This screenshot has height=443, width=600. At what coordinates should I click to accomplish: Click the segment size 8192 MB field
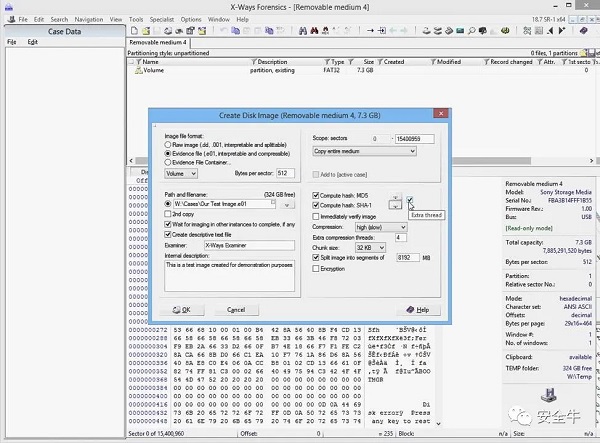[408, 258]
